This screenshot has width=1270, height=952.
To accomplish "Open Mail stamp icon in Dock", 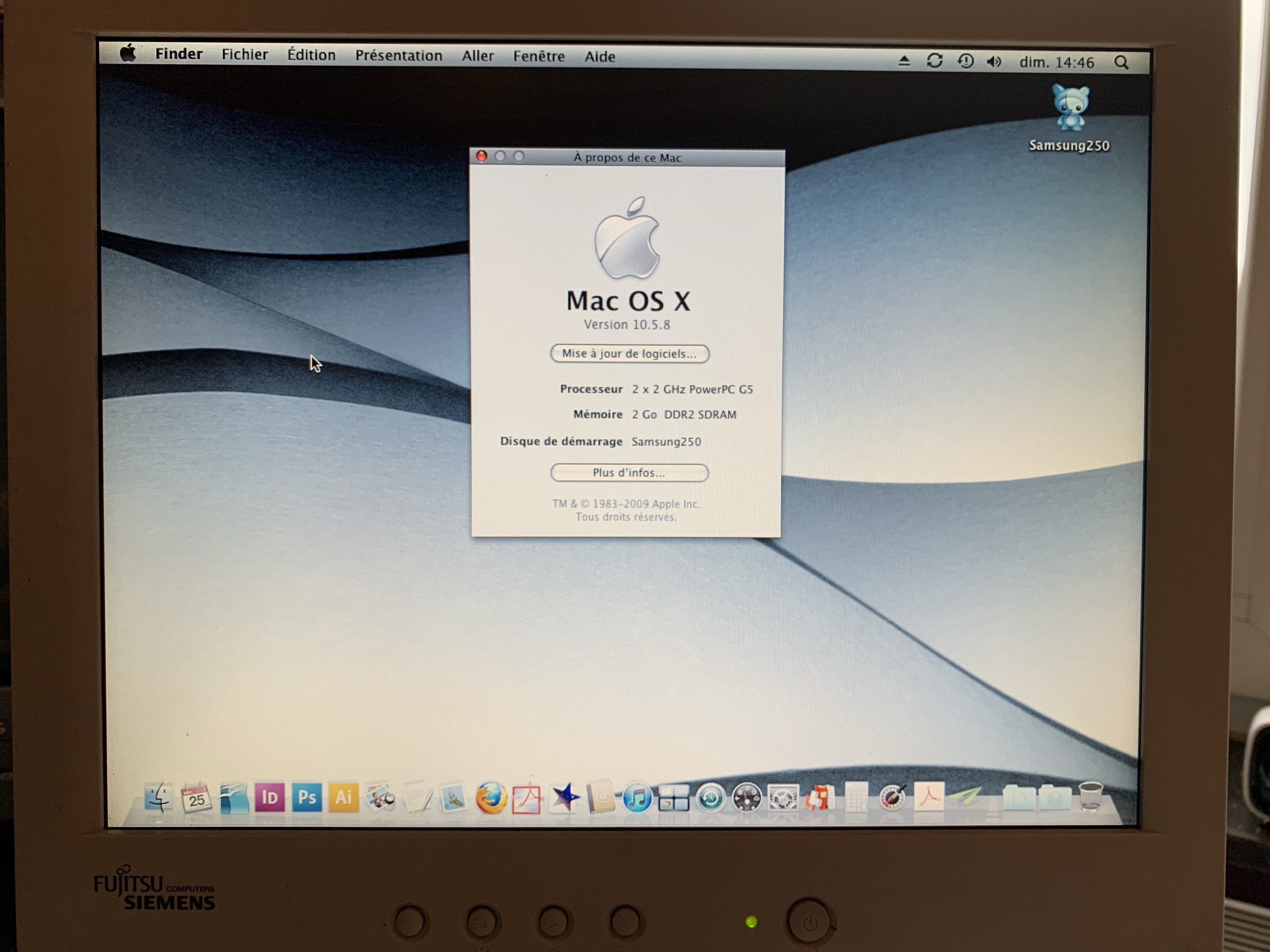I will tap(454, 798).
